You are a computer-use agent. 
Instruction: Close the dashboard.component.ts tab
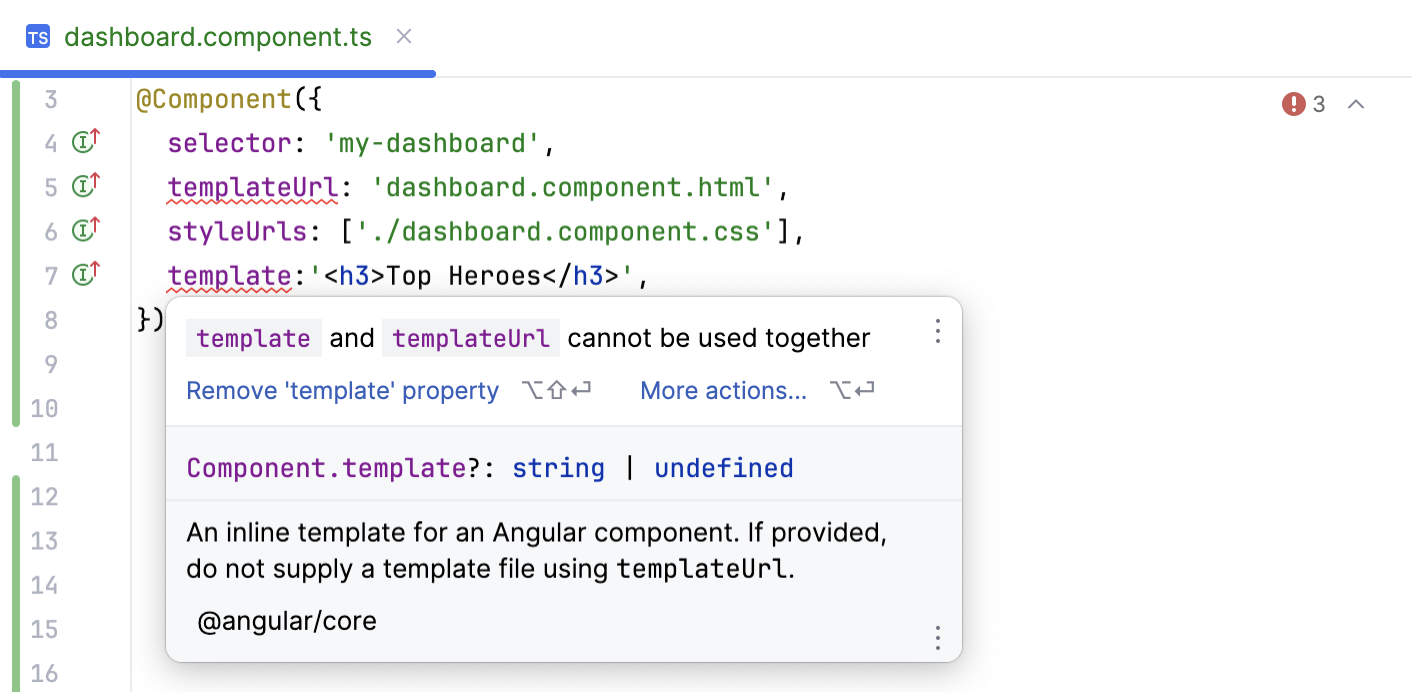pyautogui.click(x=403, y=36)
